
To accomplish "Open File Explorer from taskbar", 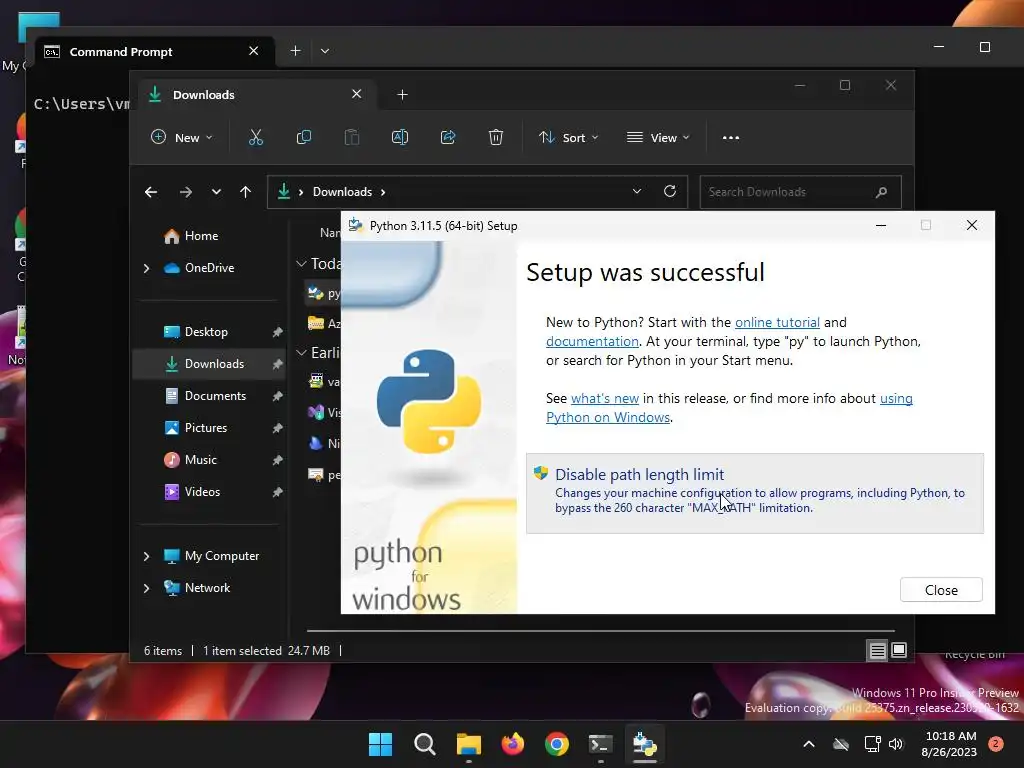I will pyautogui.click(x=468, y=744).
